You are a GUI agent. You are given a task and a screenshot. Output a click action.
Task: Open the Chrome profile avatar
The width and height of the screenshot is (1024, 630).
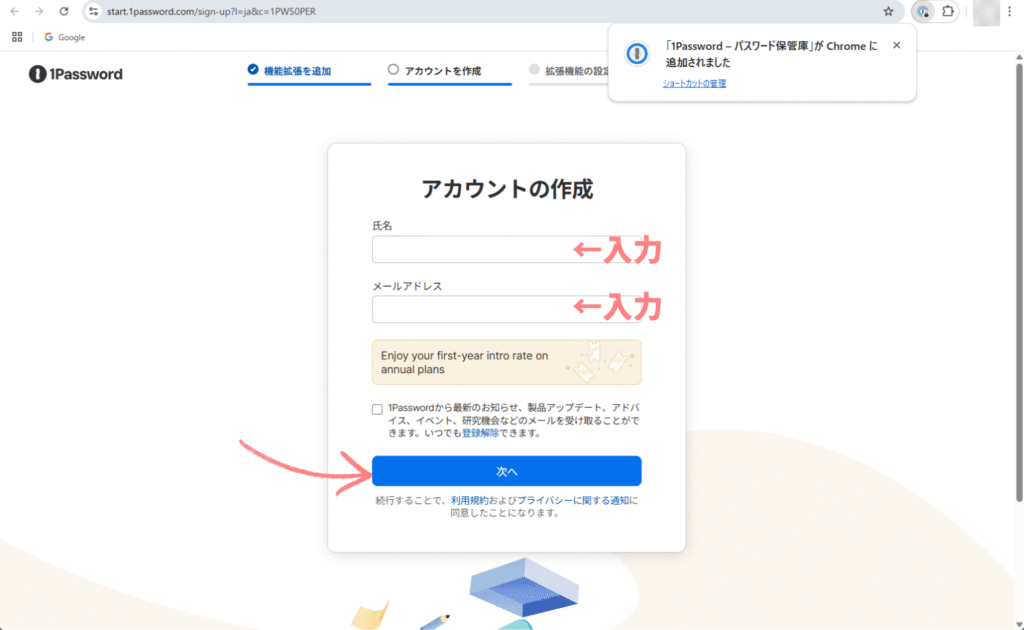pos(986,12)
